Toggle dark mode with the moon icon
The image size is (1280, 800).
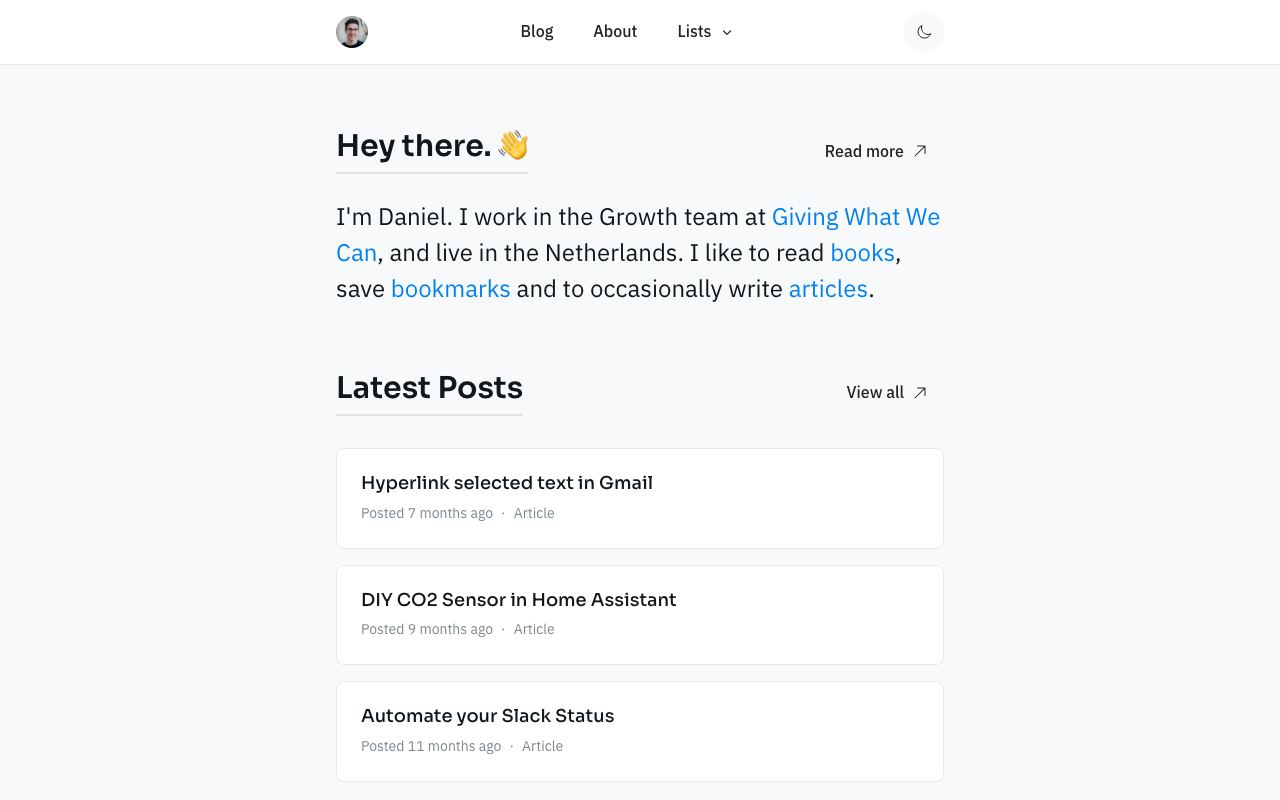(x=924, y=32)
